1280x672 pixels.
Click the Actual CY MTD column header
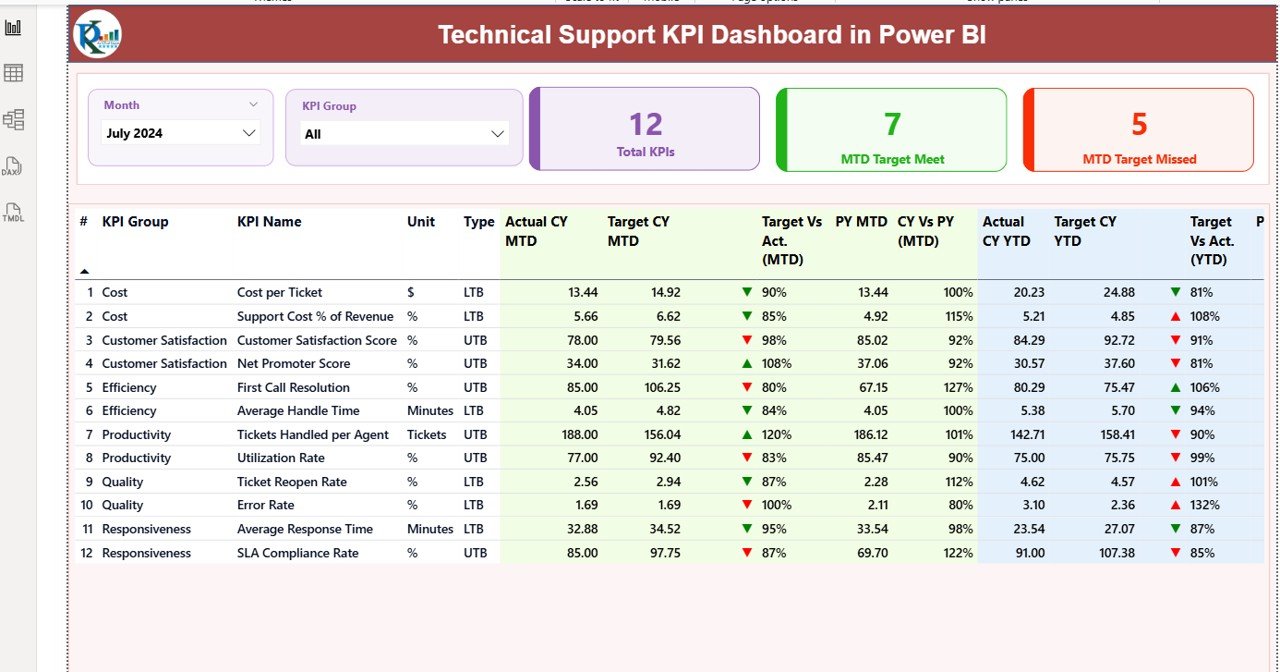pyautogui.click(x=539, y=231)
